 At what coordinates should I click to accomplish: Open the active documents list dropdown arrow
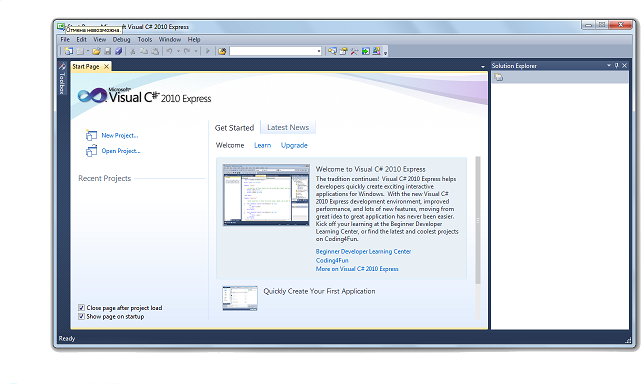(x=483, y=66)
